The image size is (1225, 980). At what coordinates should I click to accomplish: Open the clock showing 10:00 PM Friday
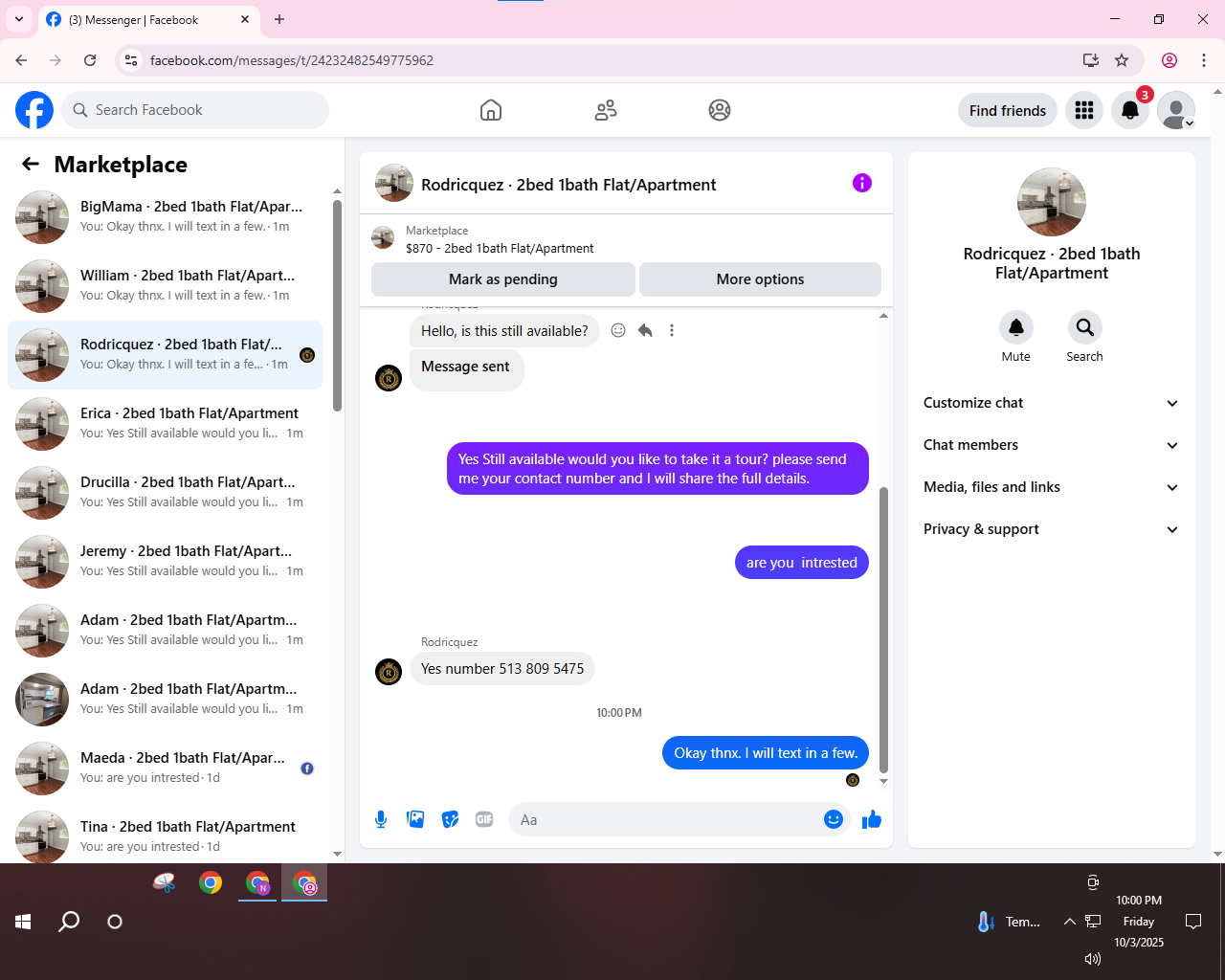[x=1139, y=922]
